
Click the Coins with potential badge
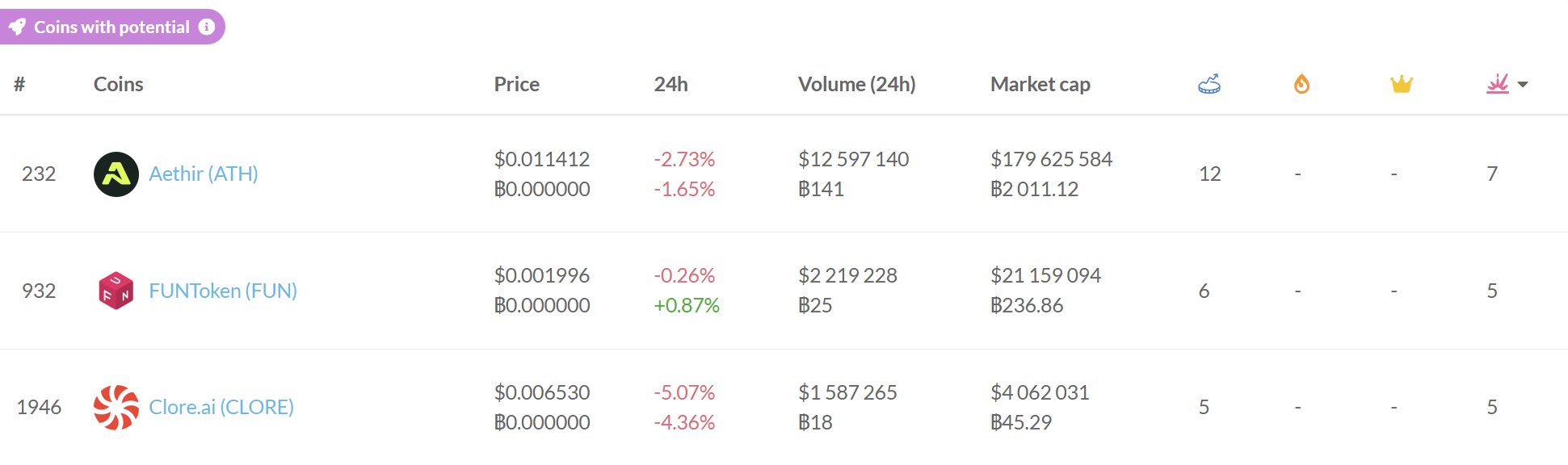(111, 27)
